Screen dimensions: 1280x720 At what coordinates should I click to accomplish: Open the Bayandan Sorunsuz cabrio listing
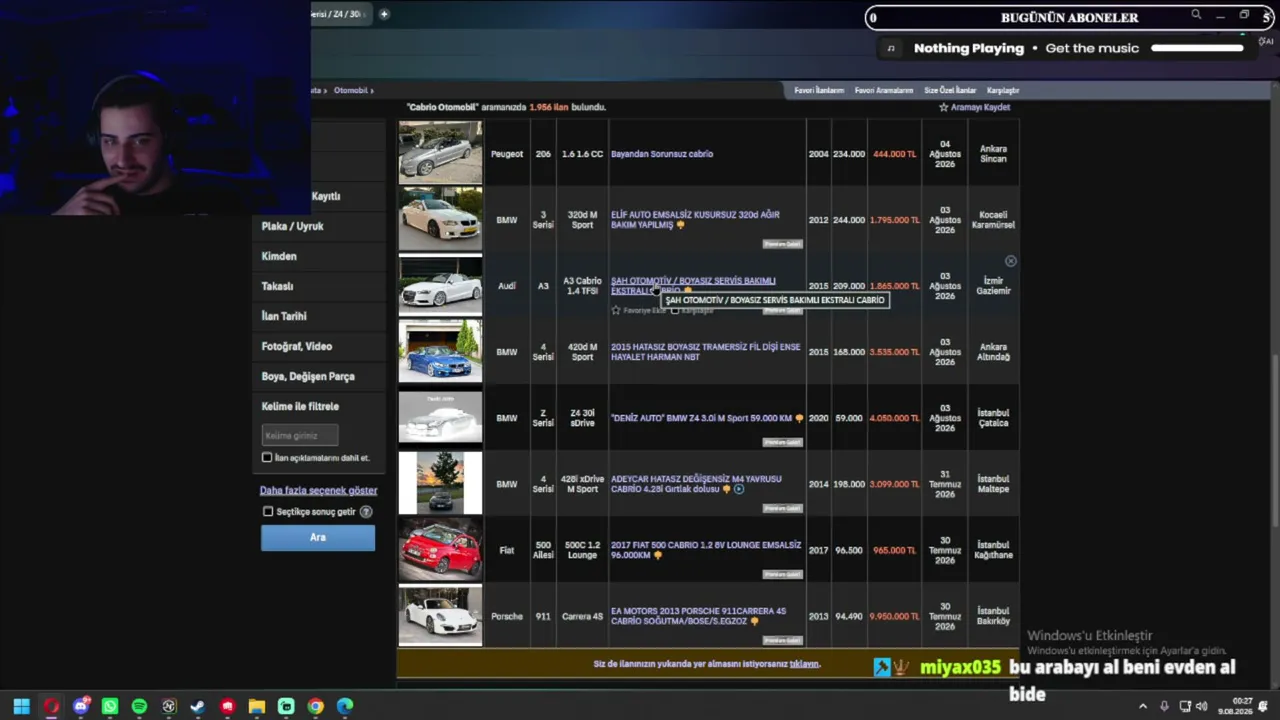(x=662, y=154)
